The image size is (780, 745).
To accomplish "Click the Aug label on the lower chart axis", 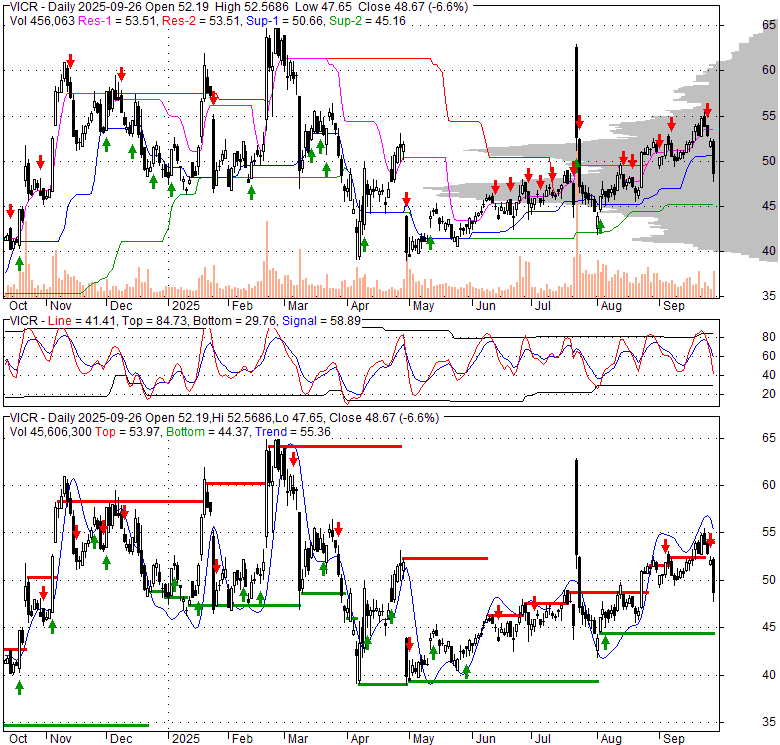I will click(x=611, y=739).
